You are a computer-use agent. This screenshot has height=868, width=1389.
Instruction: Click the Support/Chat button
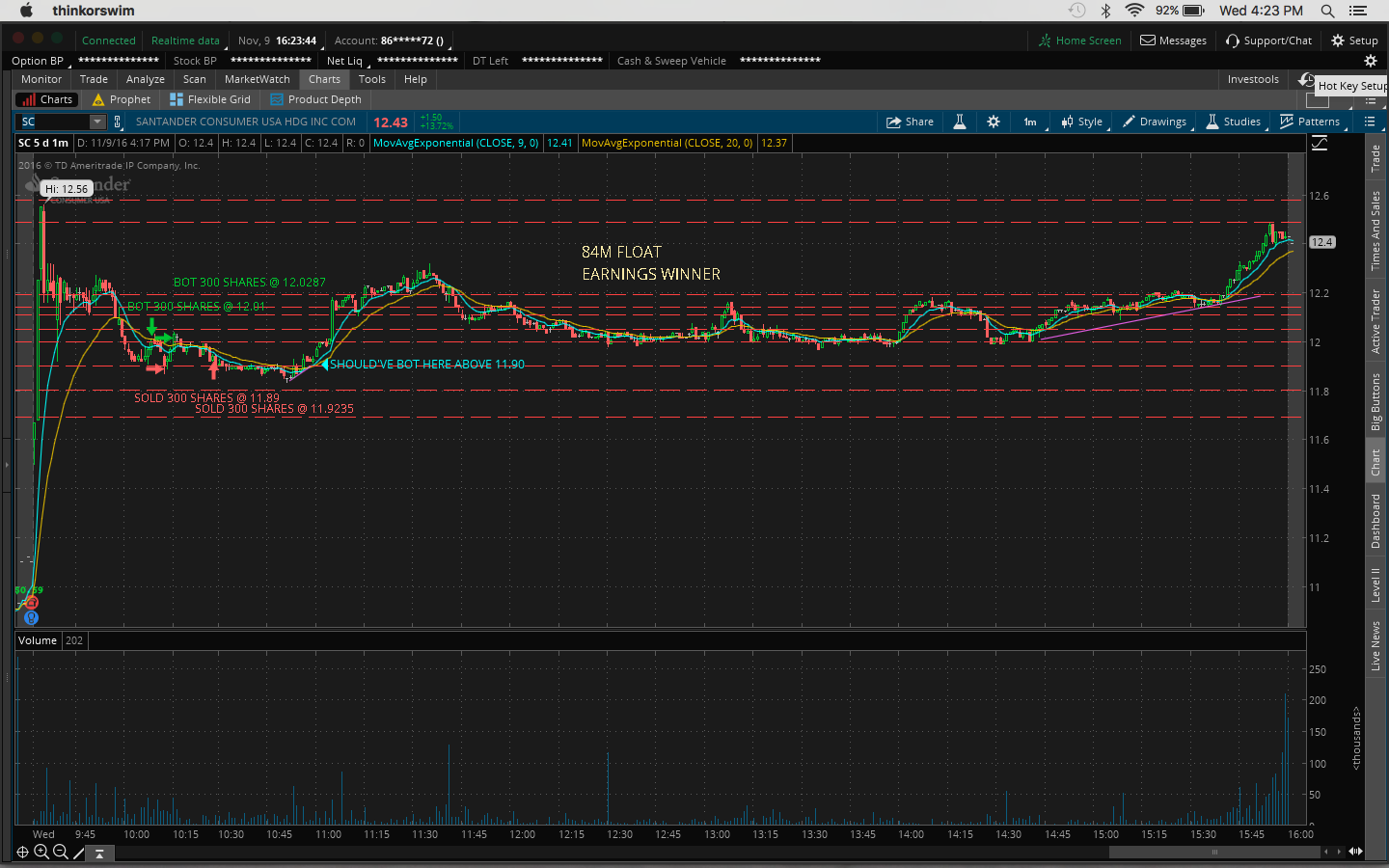tap(1268, 41)
